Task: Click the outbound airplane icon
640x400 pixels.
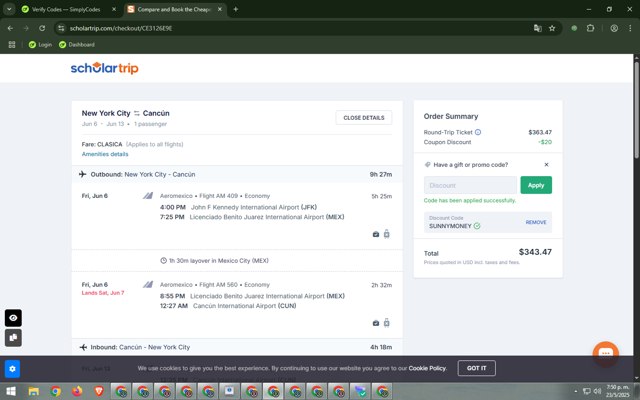Action: click(83, 174)
